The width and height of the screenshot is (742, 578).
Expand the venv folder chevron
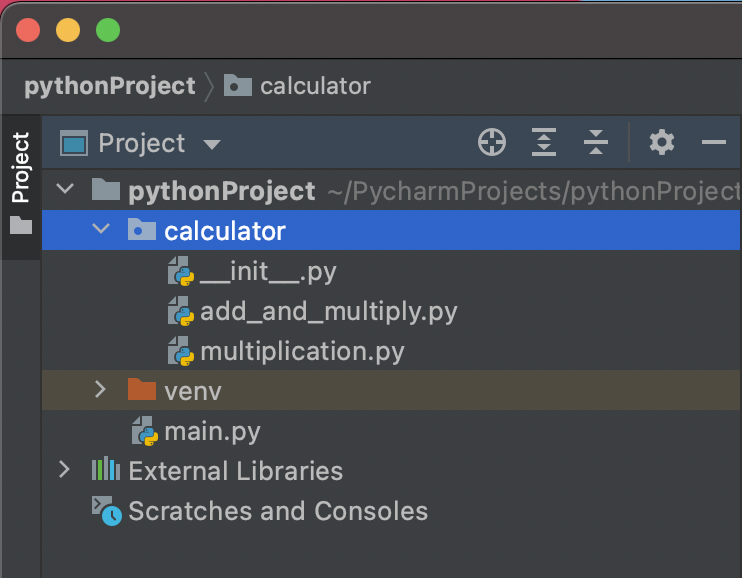pyautogui.click(x=100, y=390)
